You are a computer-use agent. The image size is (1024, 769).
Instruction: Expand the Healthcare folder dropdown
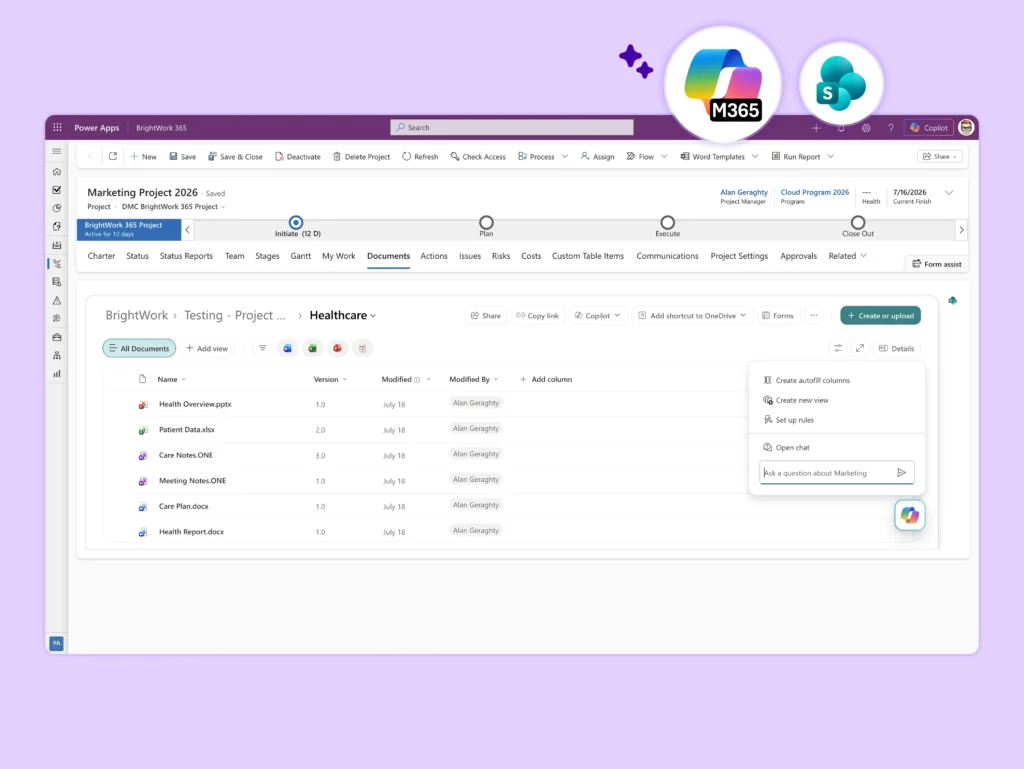click(x=374, y=316)
